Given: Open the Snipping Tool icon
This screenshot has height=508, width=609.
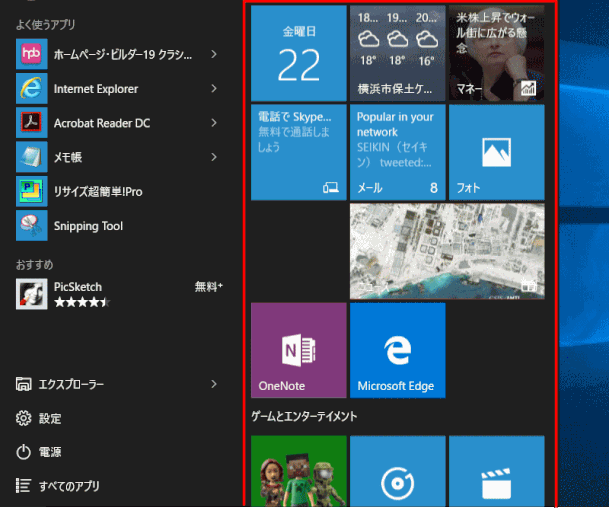Looking at the screenshot, I should click(x=31, y=225).
